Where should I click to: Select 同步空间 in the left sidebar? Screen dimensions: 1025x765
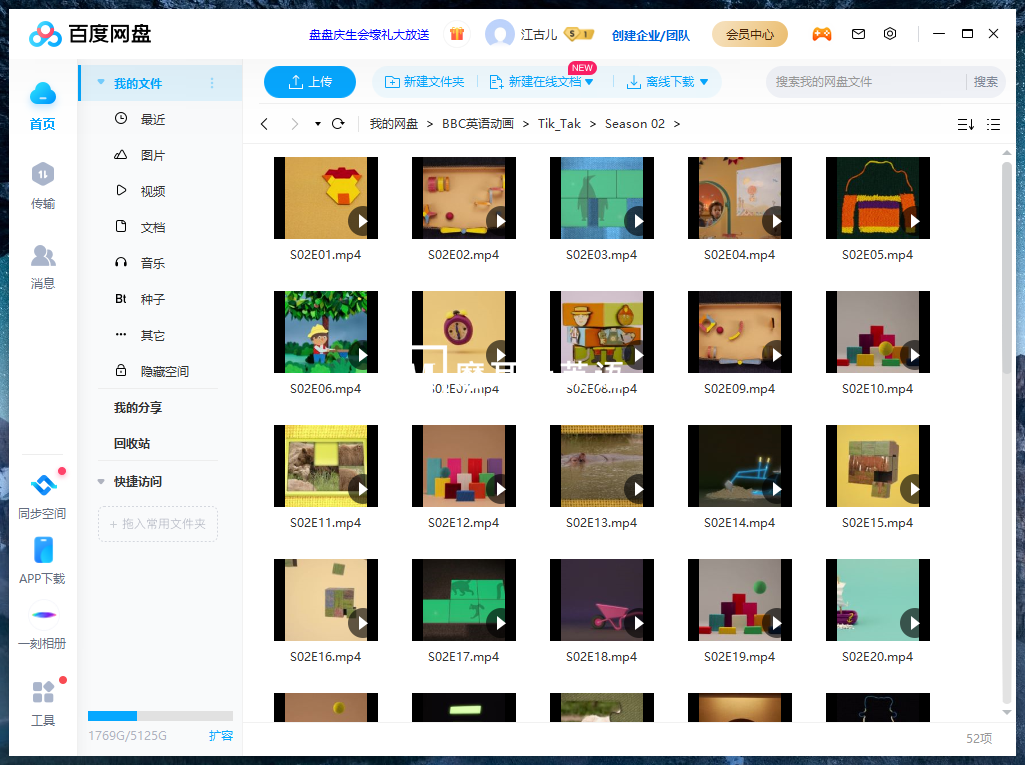(x=43, y=492)
